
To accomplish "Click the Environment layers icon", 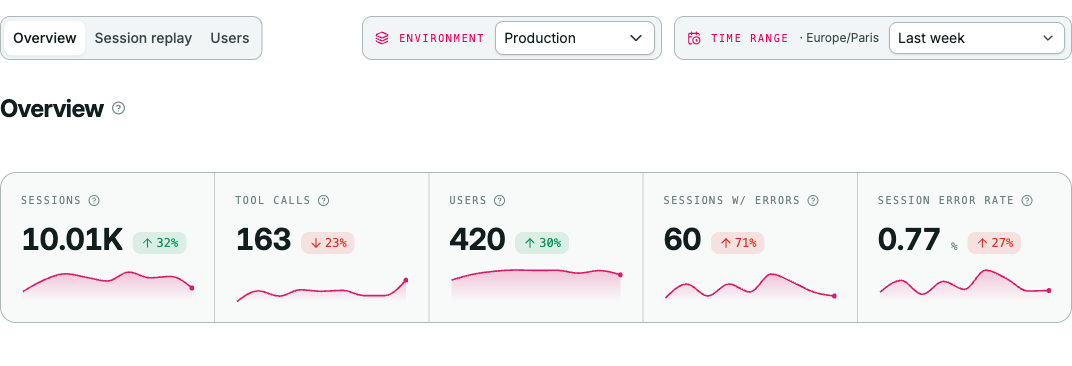I will point(382,38).
